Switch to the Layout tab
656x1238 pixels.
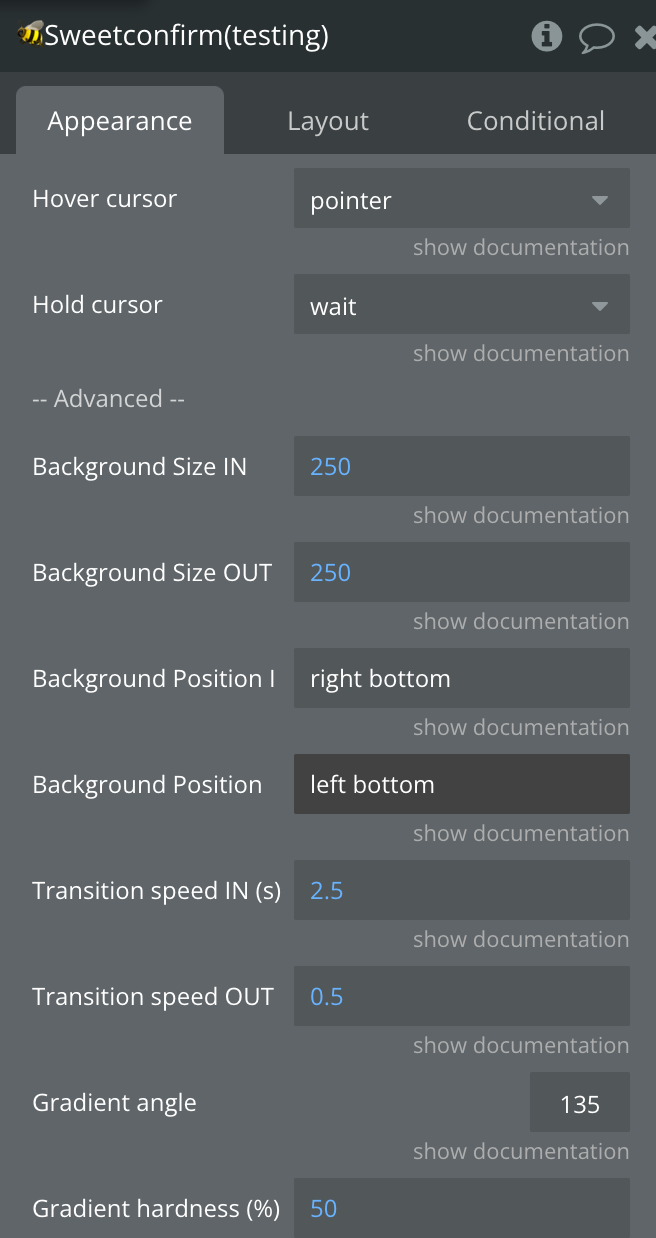[328, 121]
